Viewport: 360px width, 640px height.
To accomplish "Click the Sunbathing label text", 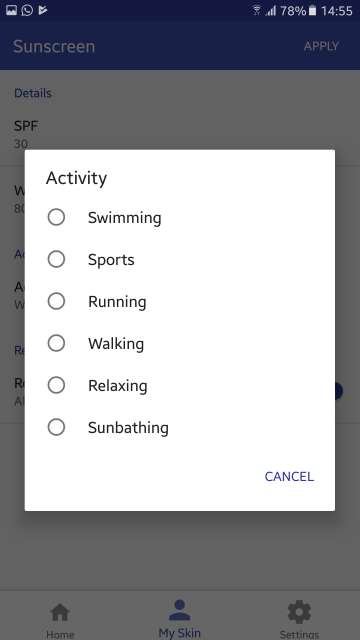I will click(128, 428).
